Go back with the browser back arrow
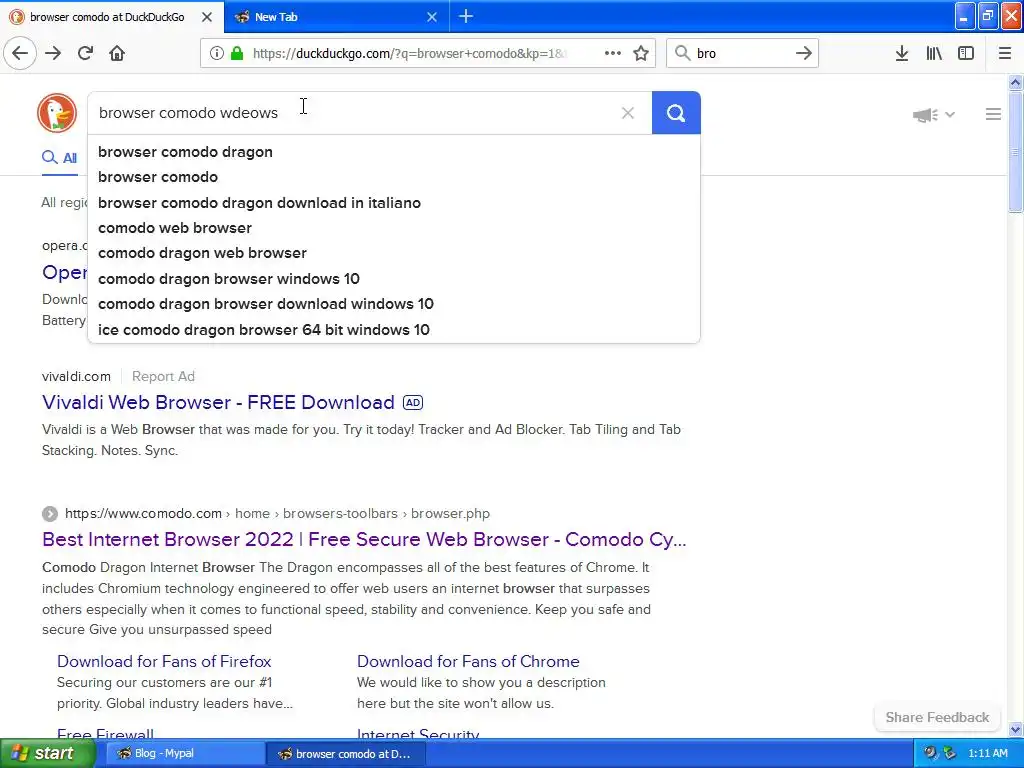The image size is (1024, 768). coord(20,53)
